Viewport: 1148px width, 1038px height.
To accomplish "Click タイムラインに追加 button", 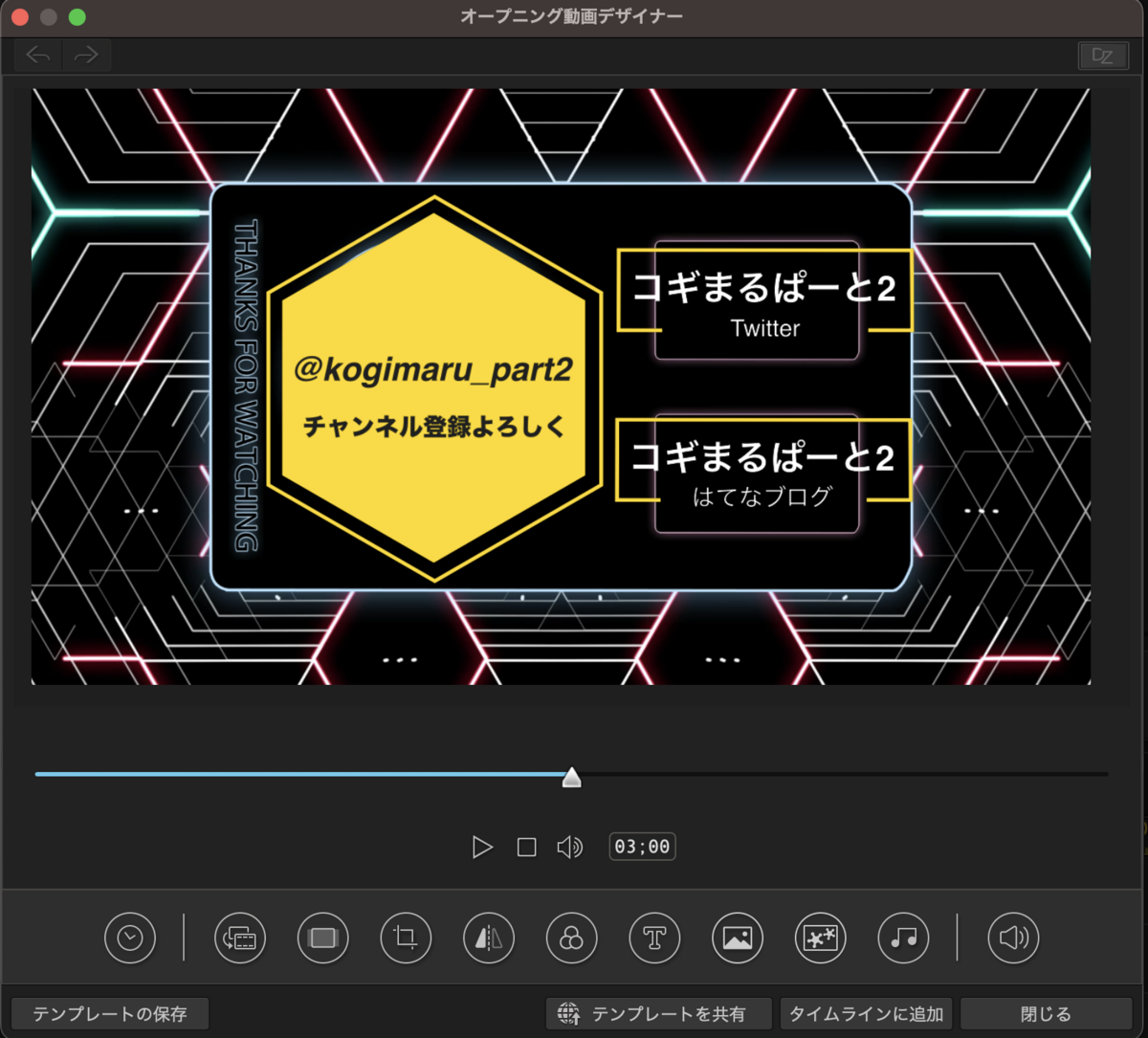I will tap(867, 1014).
